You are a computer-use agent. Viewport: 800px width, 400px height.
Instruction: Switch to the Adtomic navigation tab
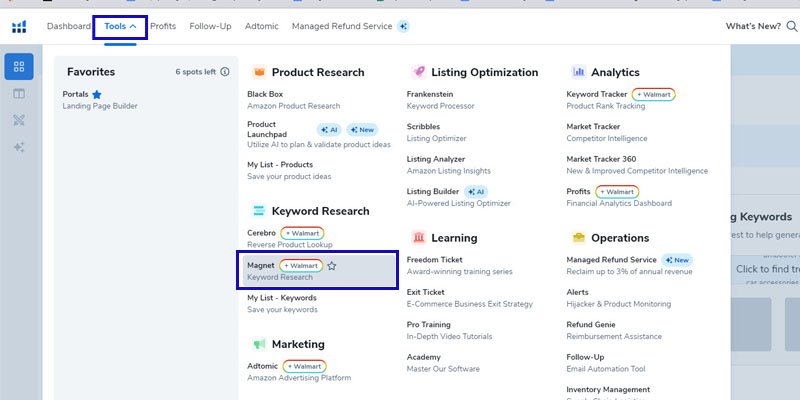262,26
